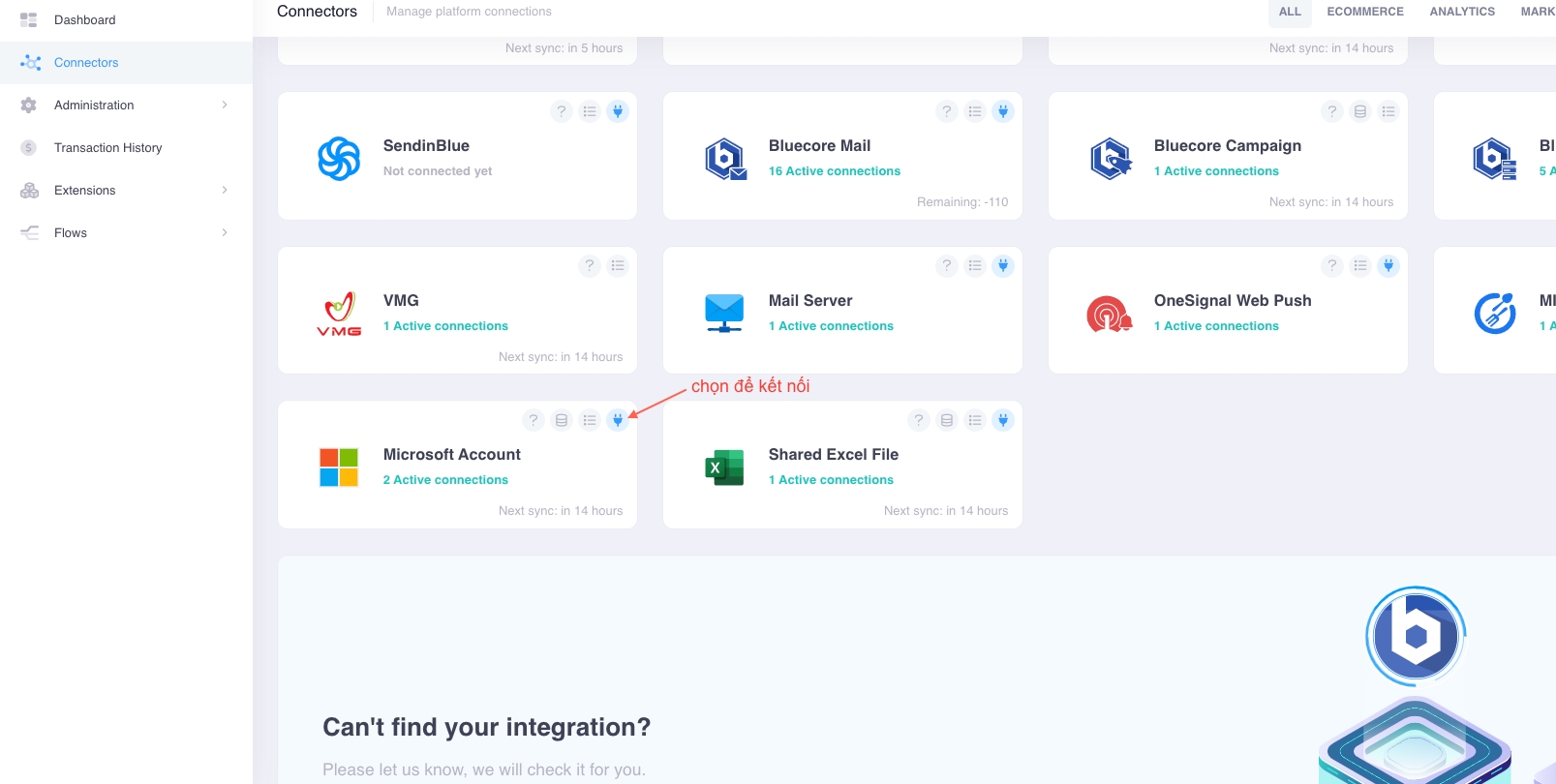Click the help icon on Microsoft Account card
Screen dimensions: 1556x784
point(534,420)
